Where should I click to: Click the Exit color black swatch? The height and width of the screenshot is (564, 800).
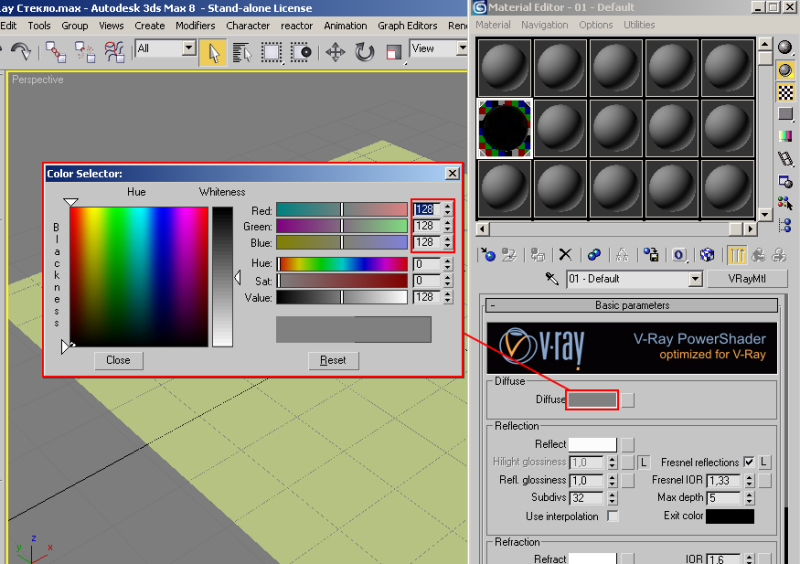click(x=730, y=516)
